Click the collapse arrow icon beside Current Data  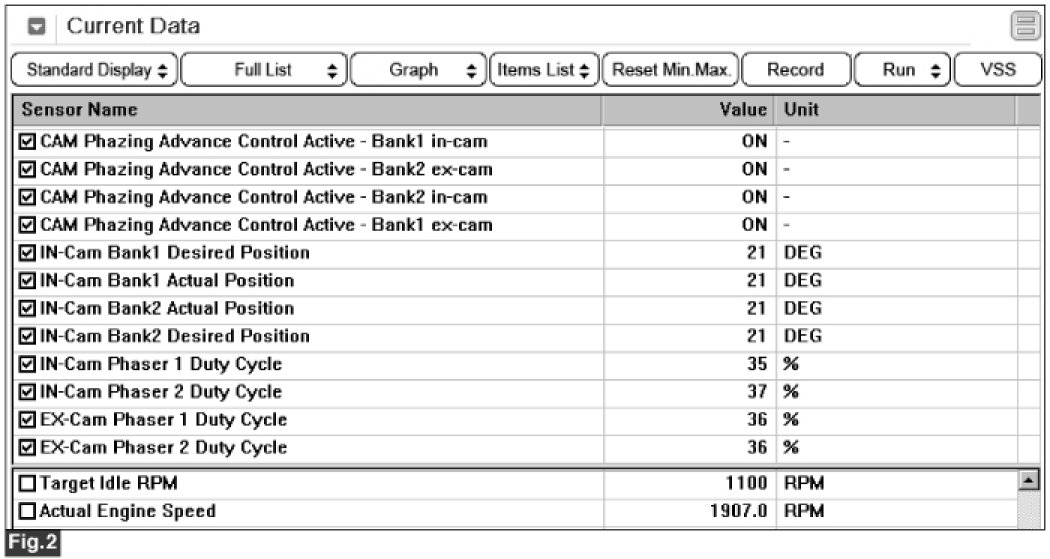pyautogui.click(x=36, y=27)
